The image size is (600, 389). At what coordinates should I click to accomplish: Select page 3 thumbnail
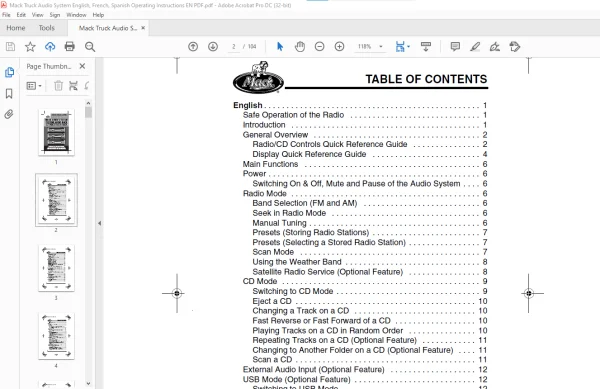point(56,268)
